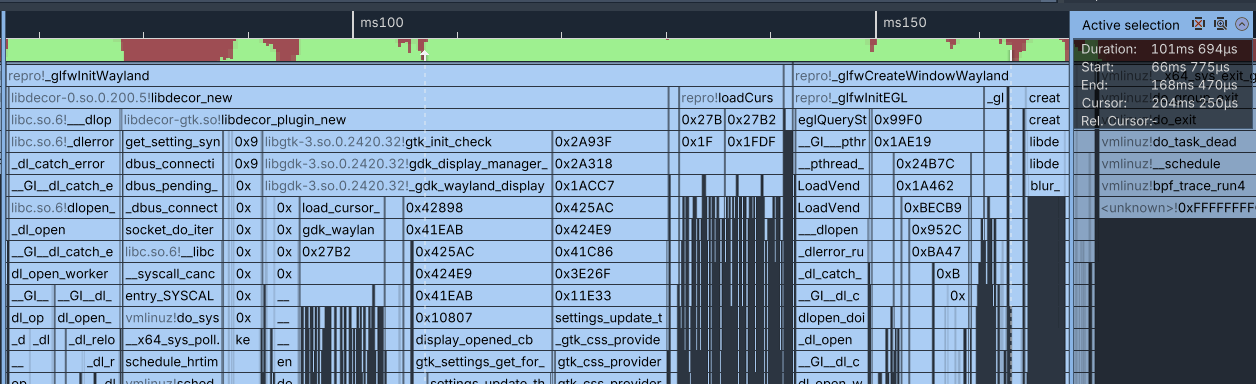Select the repro!_glfwInitWayland frame
Screen dimensions: 1256x384
pos(395,76)
